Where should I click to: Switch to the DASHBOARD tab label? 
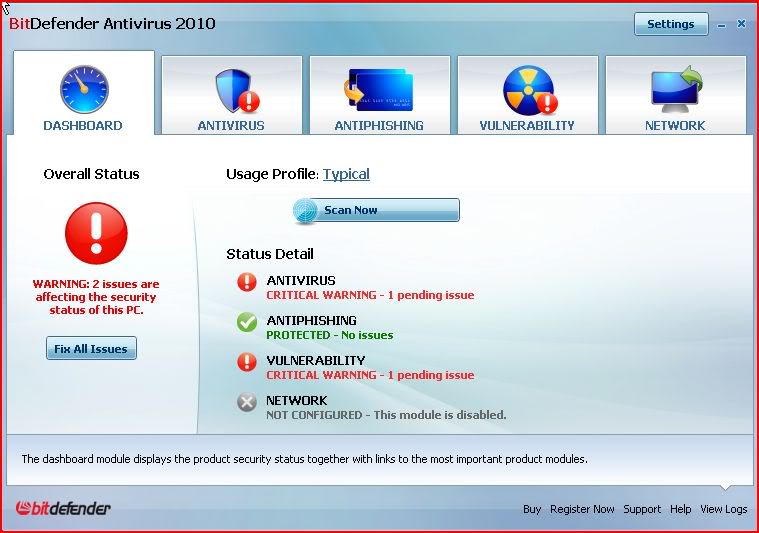pyautogui.click(x=83, y=126)
